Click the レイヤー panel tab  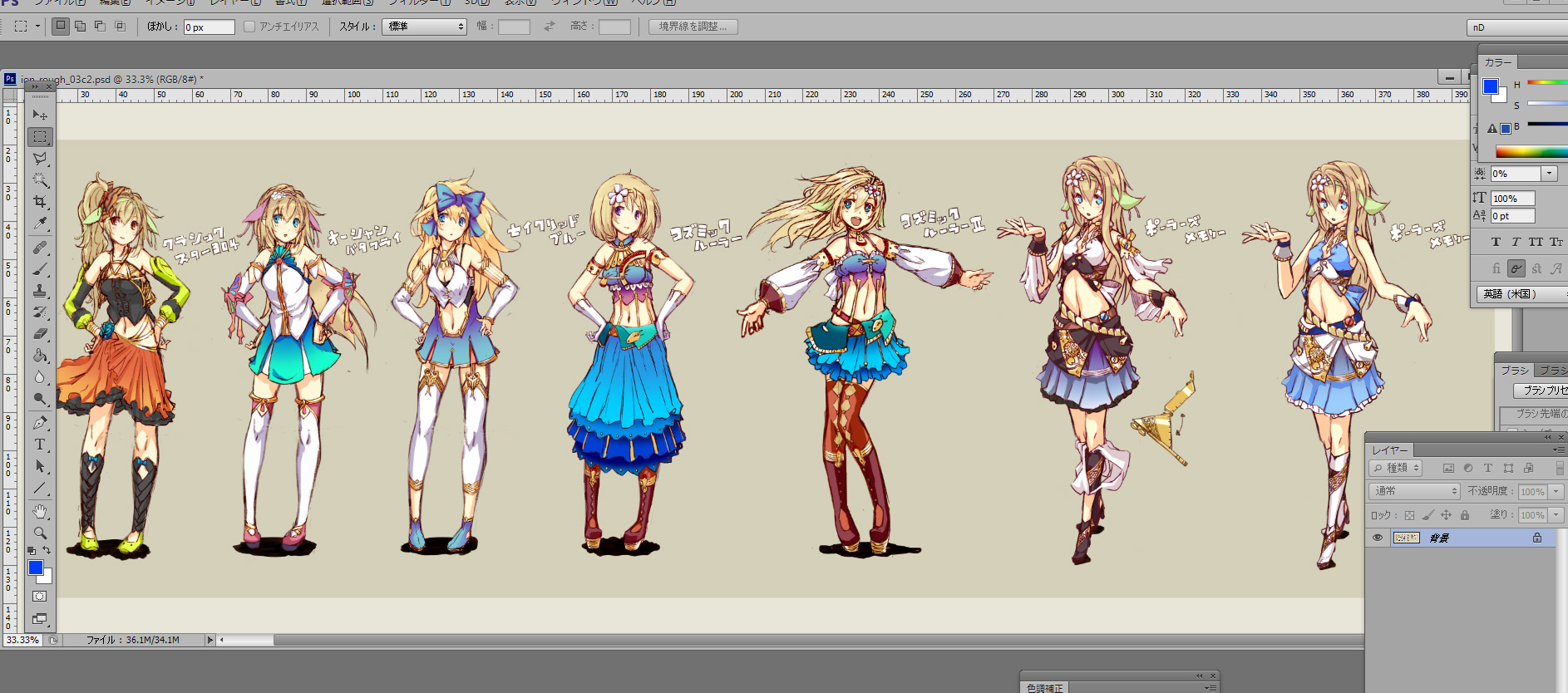1389,450
